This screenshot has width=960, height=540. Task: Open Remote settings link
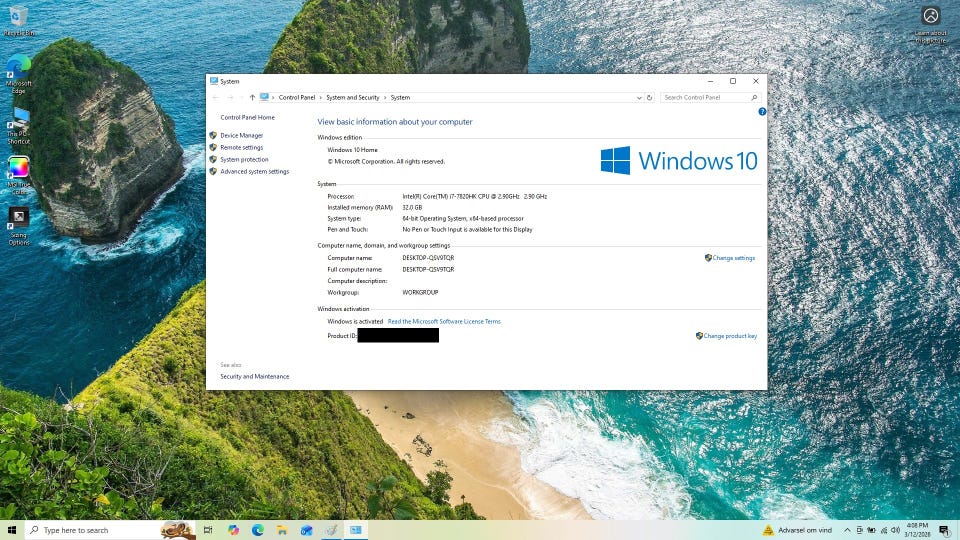pos(241,148)
